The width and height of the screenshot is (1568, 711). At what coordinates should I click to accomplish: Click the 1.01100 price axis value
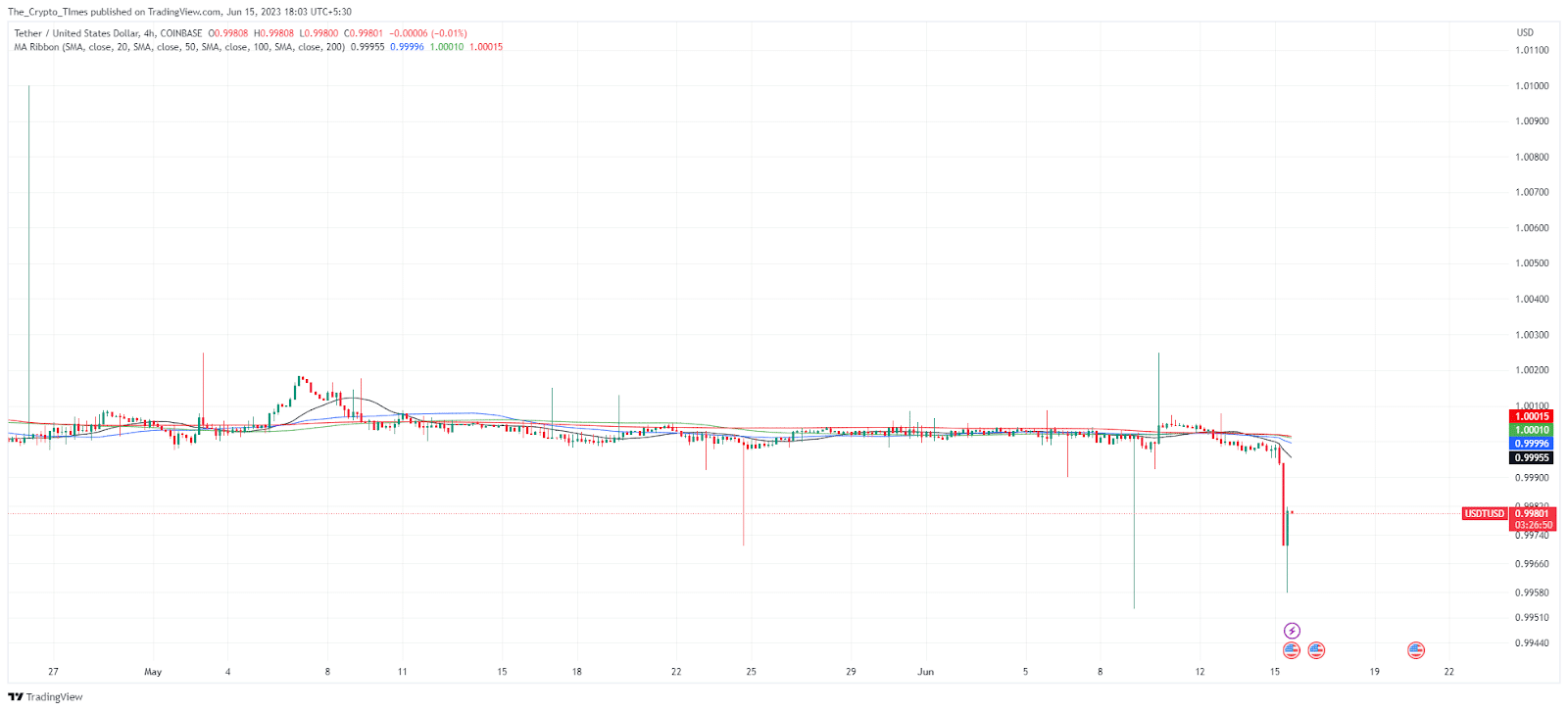click(1533, 50)
